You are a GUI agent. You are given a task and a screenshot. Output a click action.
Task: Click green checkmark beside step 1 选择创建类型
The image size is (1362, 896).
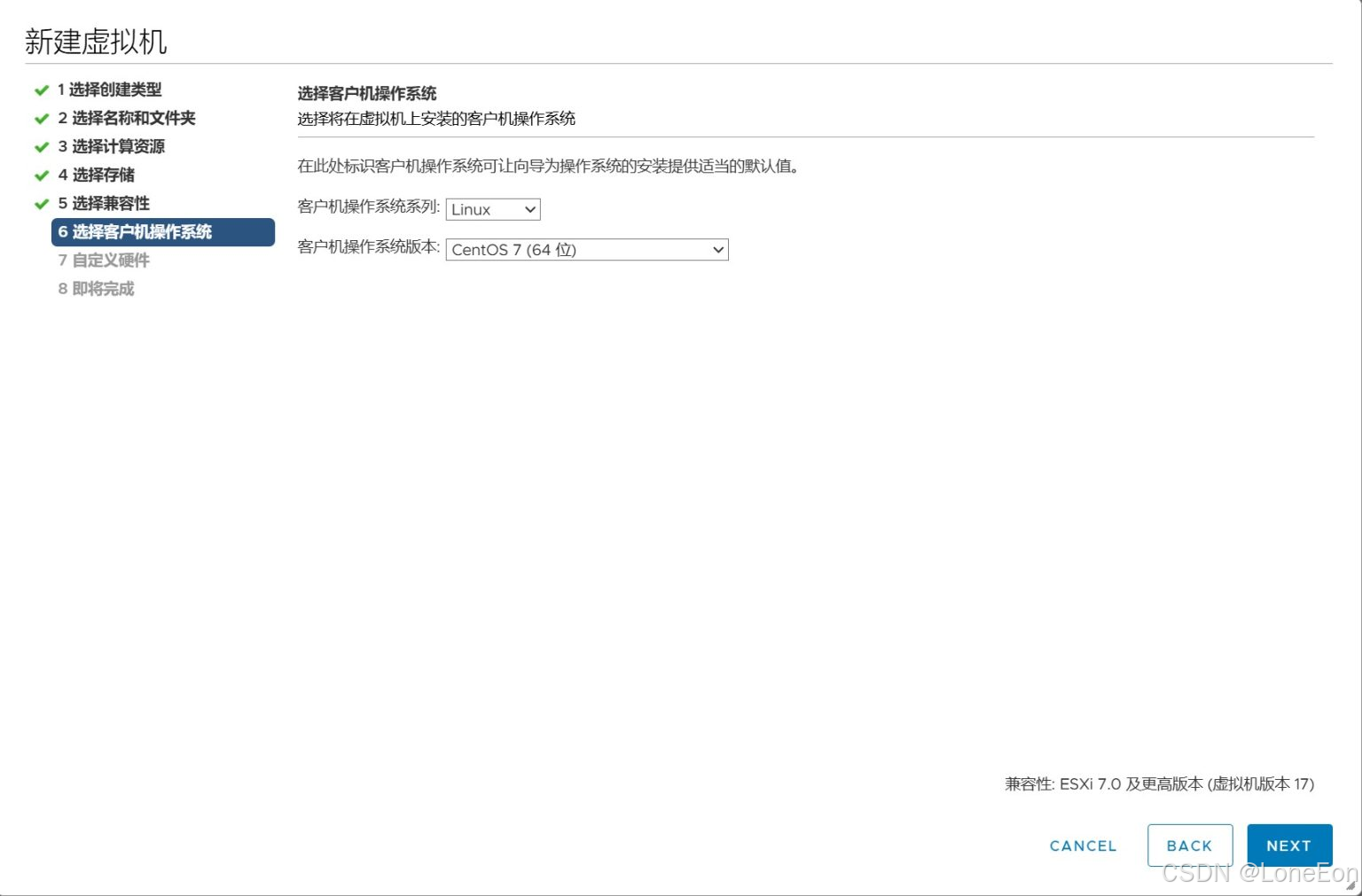41,90
